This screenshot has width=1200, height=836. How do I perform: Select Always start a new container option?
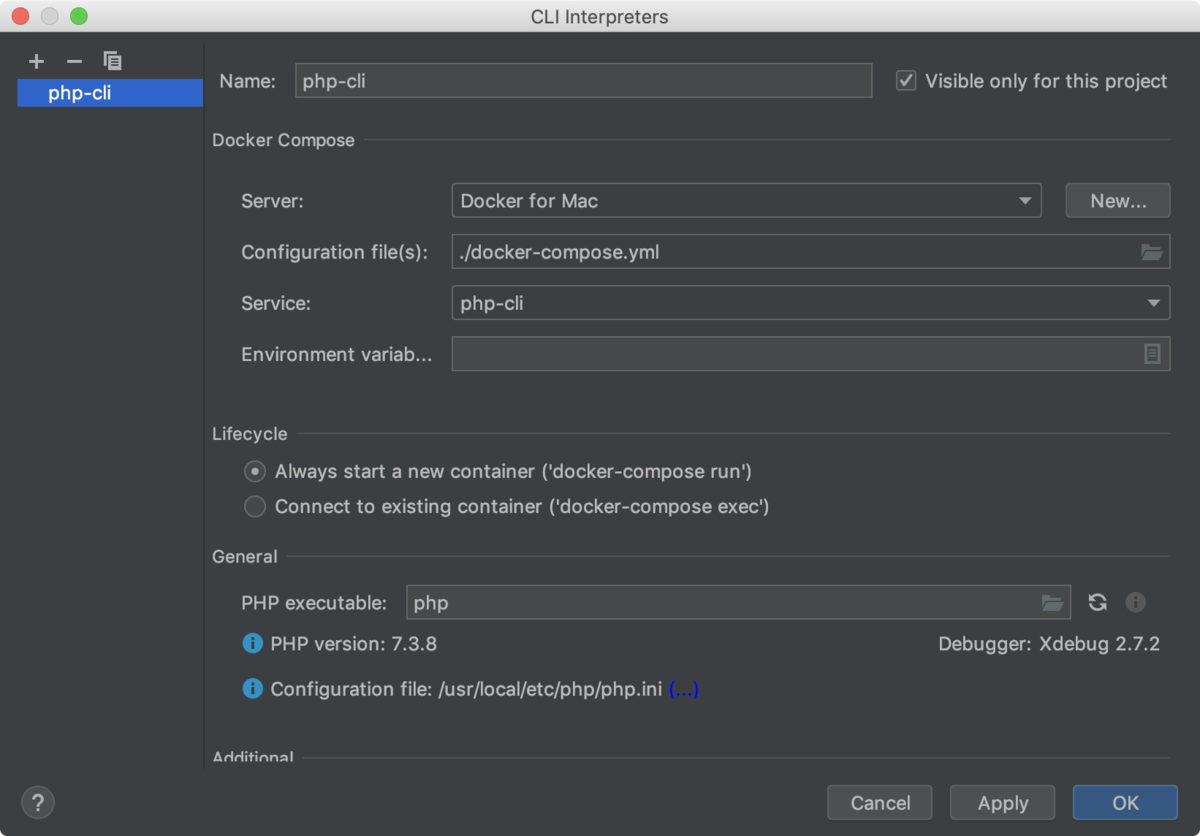pyautogui.click(x=255, y=471)
